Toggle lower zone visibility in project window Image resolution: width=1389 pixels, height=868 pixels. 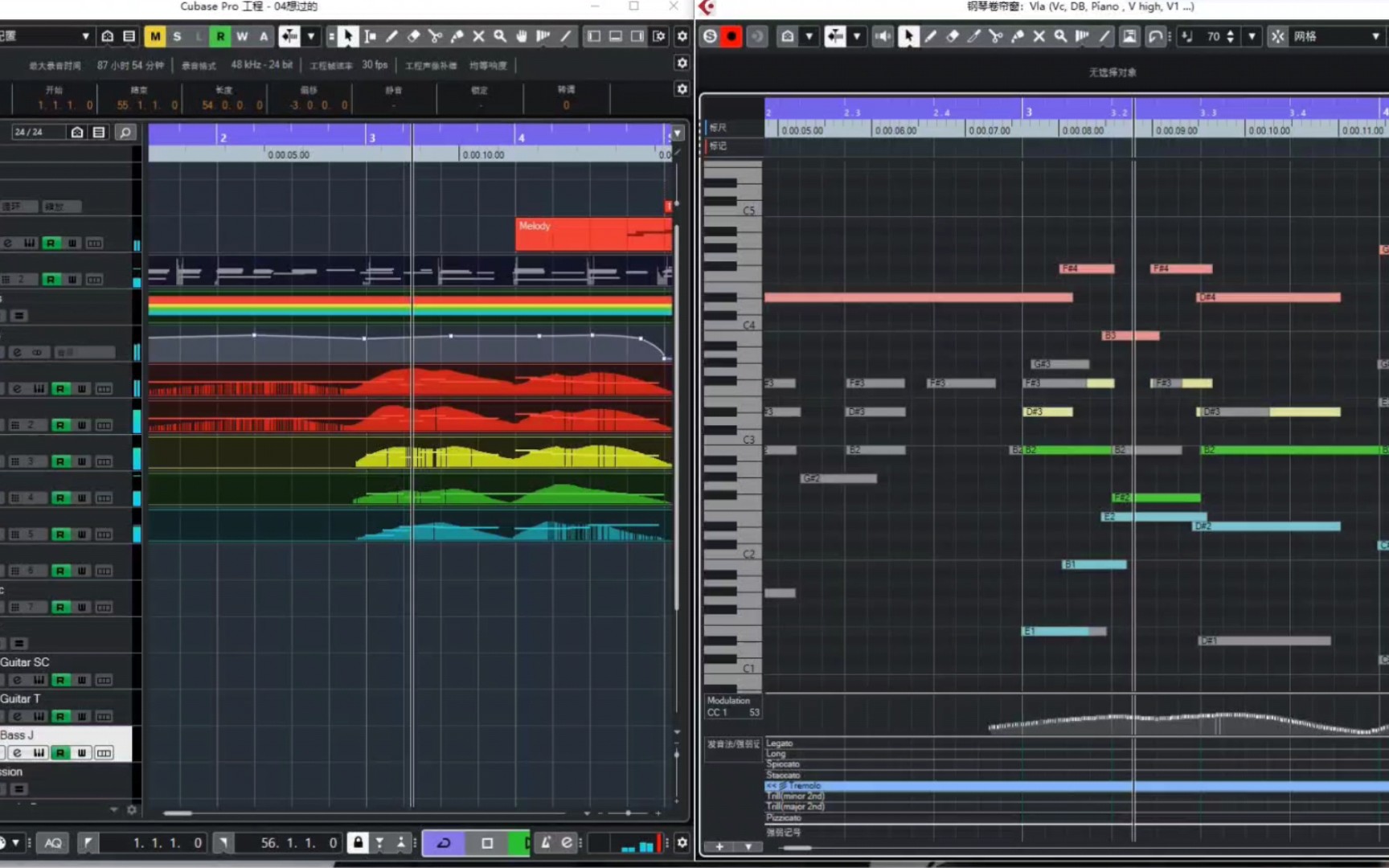tap(616, 36)
